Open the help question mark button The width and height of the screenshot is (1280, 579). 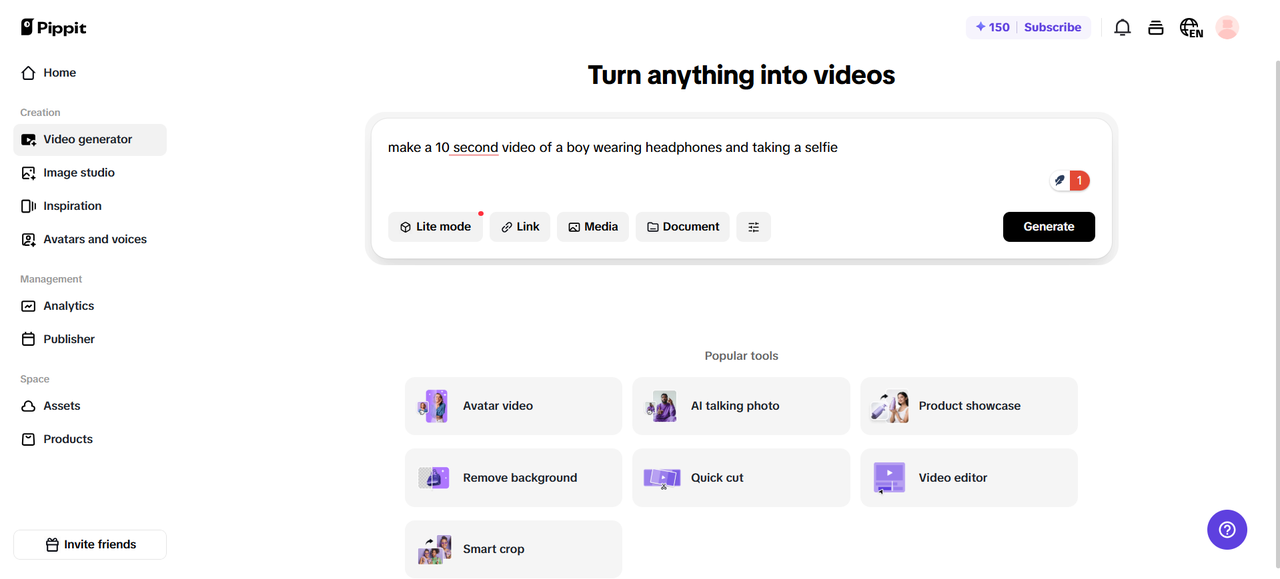[1227, 530]
